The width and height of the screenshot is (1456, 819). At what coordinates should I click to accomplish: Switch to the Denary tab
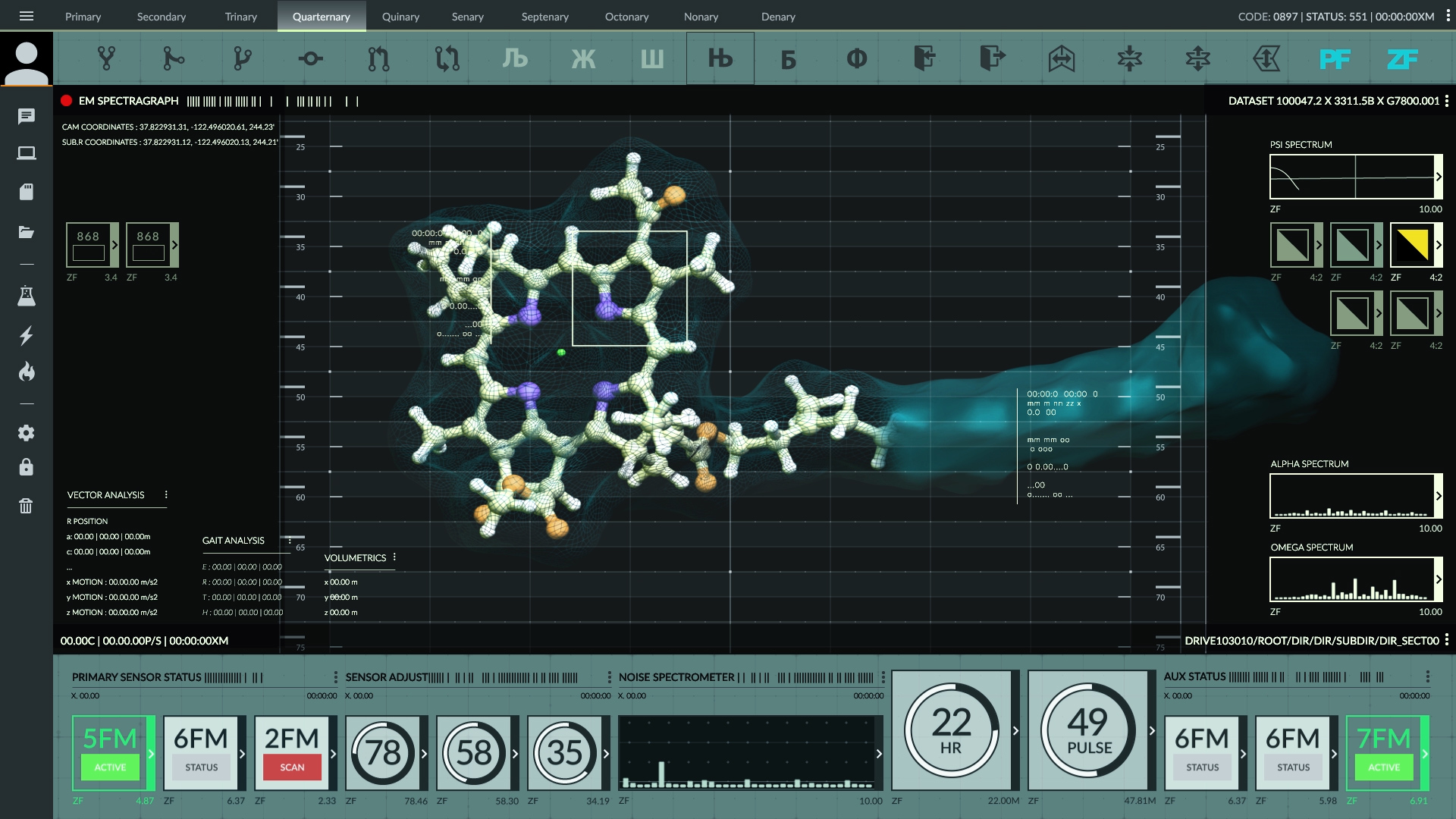click(778, 16)
